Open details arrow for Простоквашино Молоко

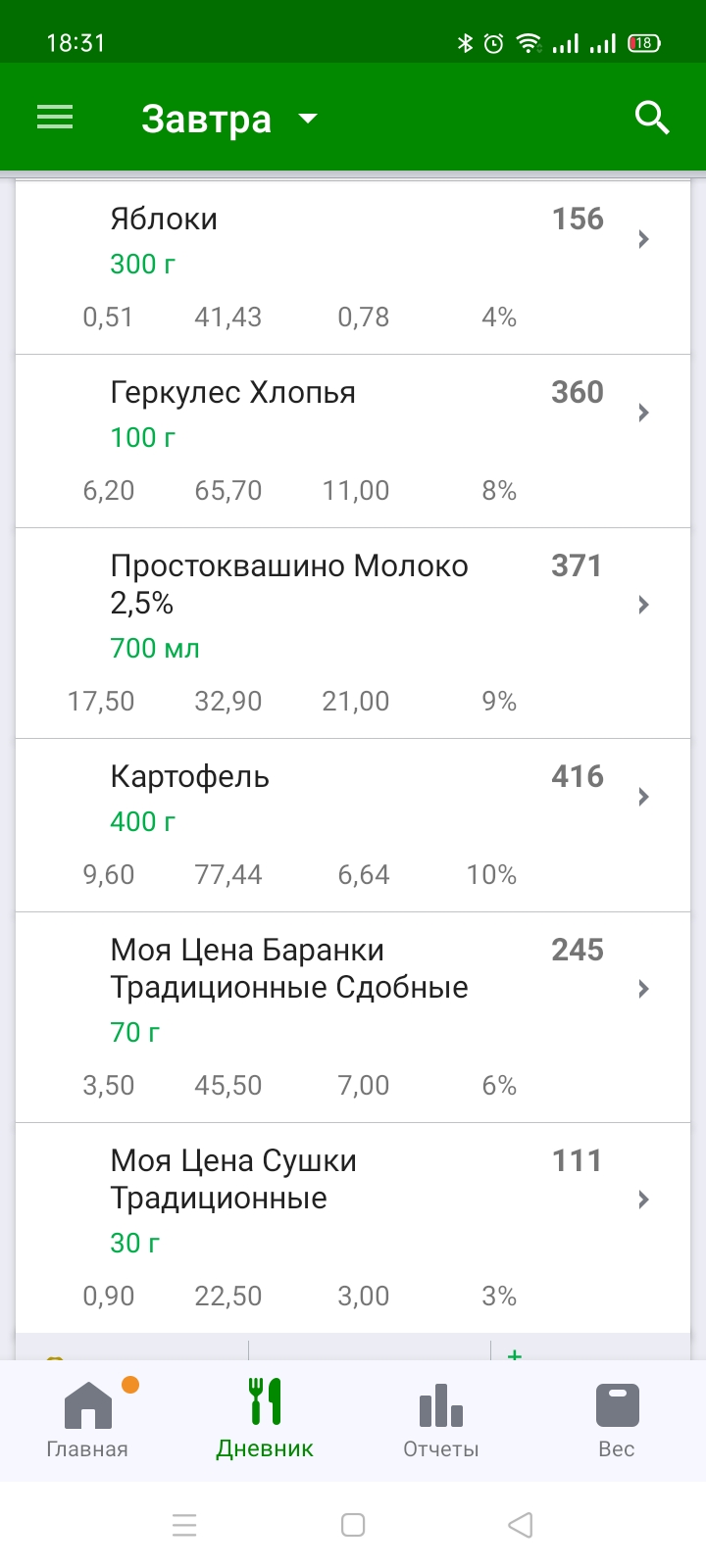(x=643, y=605)
